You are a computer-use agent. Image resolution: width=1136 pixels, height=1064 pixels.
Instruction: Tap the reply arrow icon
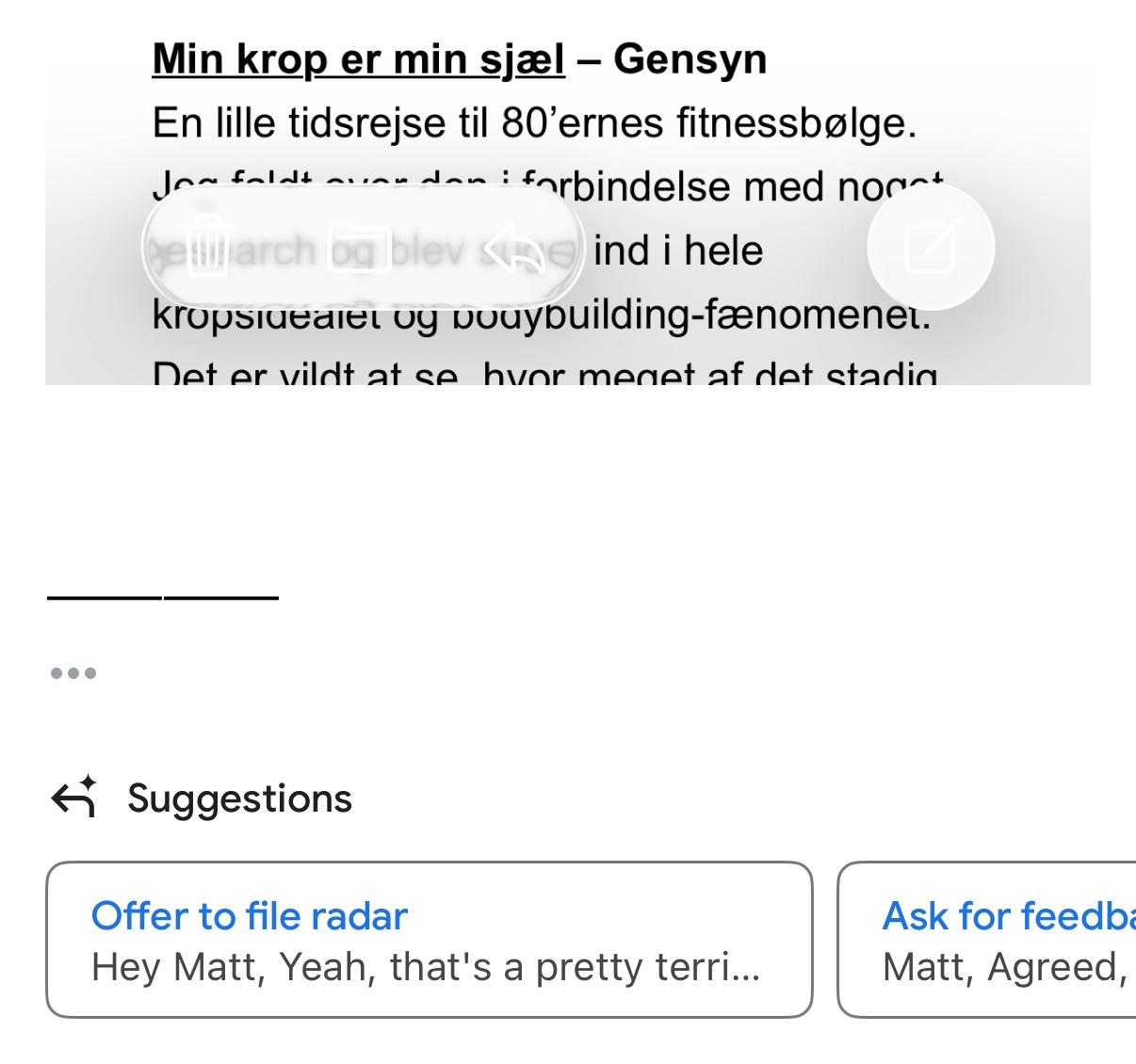514,249
